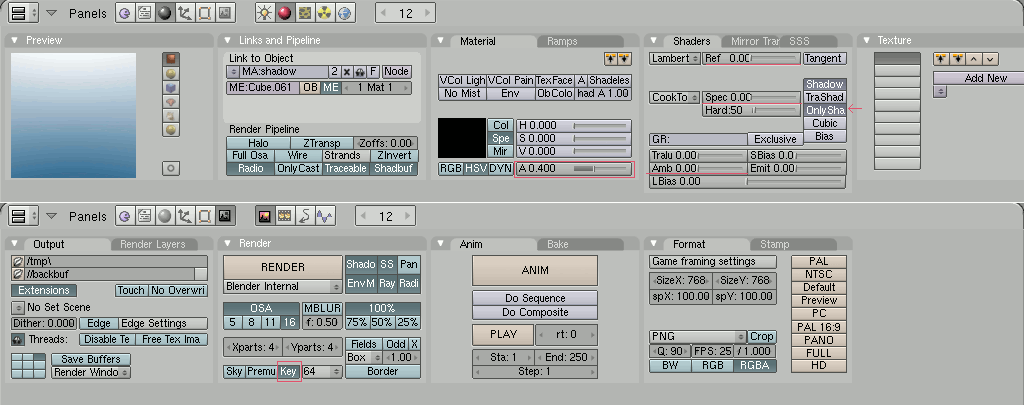The width and height of the screenshot is (1024, 405).
Task: Open Logic context in the top header
Action: click(x=124, y=13)
